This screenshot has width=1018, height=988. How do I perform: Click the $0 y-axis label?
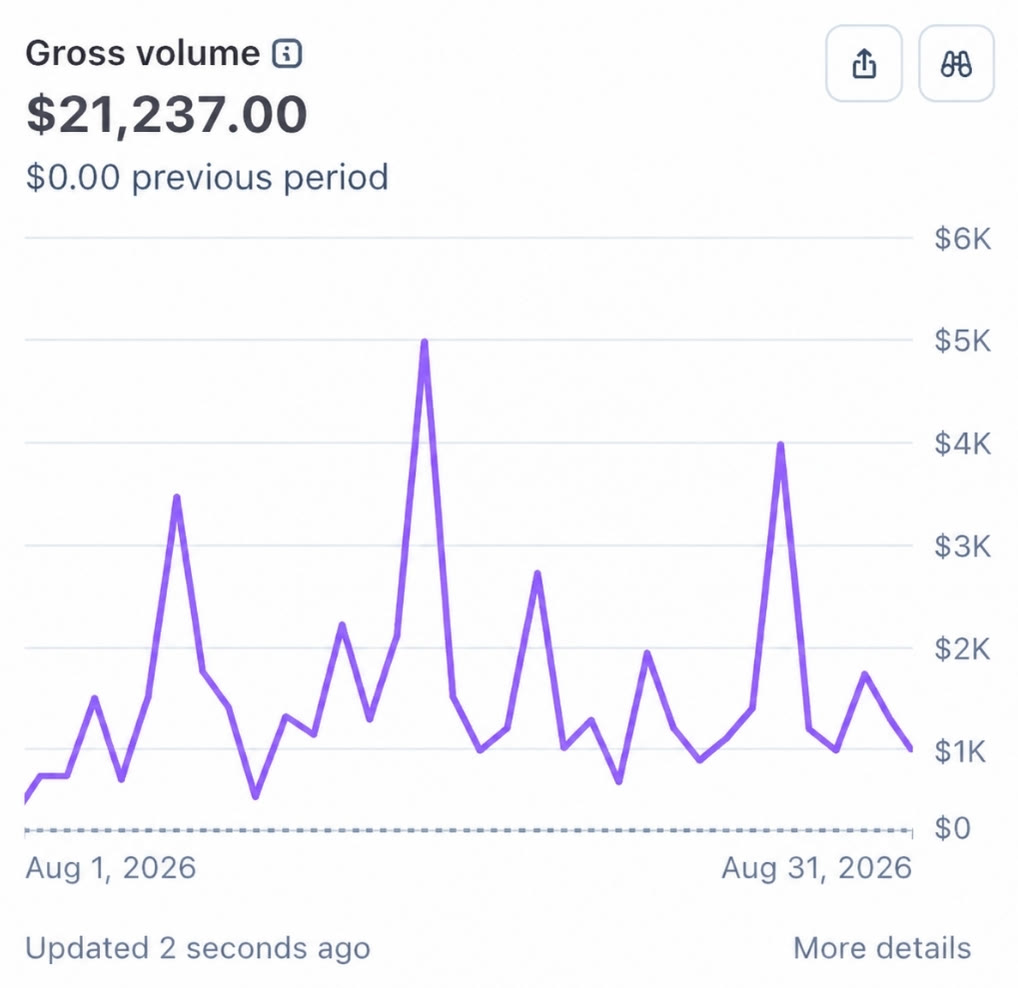[x=952, y=828]
